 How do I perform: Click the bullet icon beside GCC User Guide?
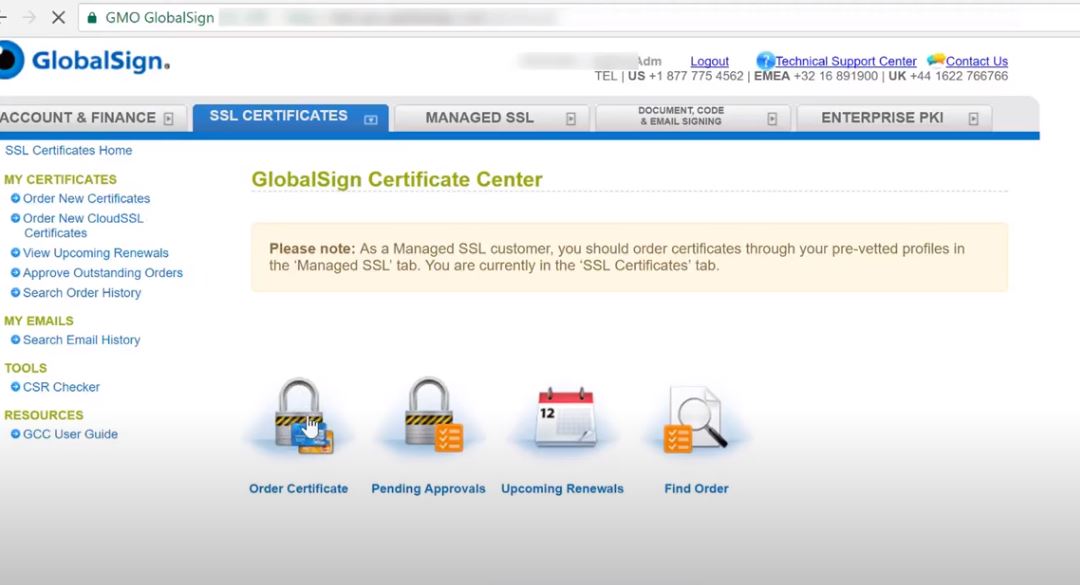(15, 434)
